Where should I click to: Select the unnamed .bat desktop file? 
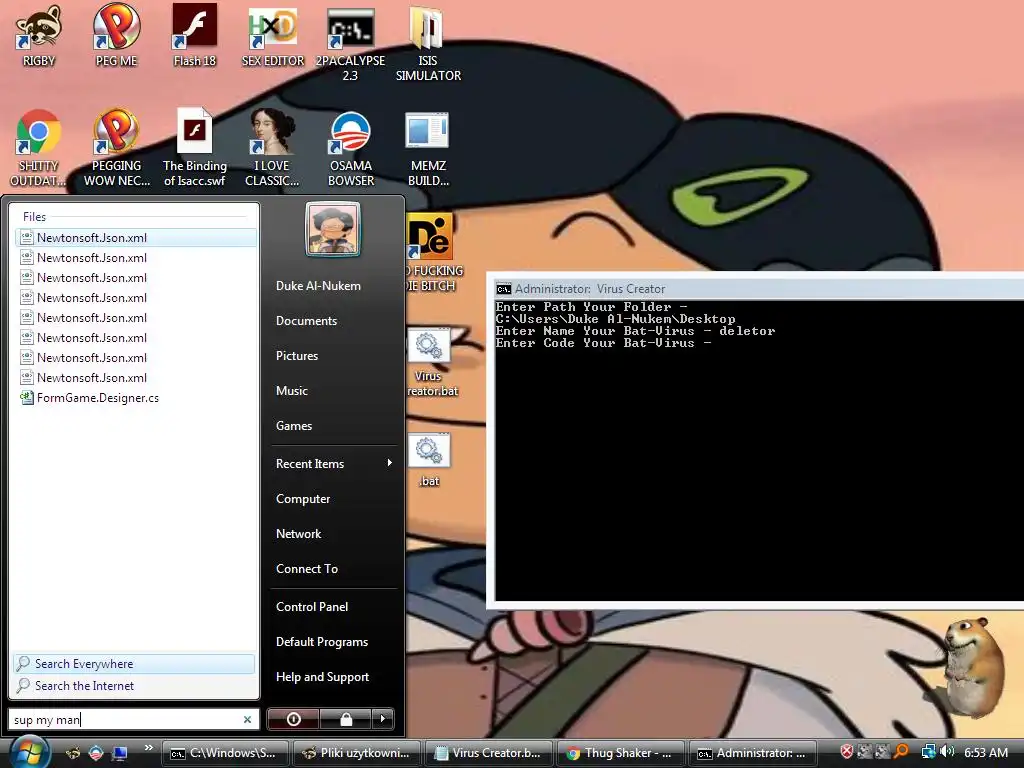coord(429,460)
